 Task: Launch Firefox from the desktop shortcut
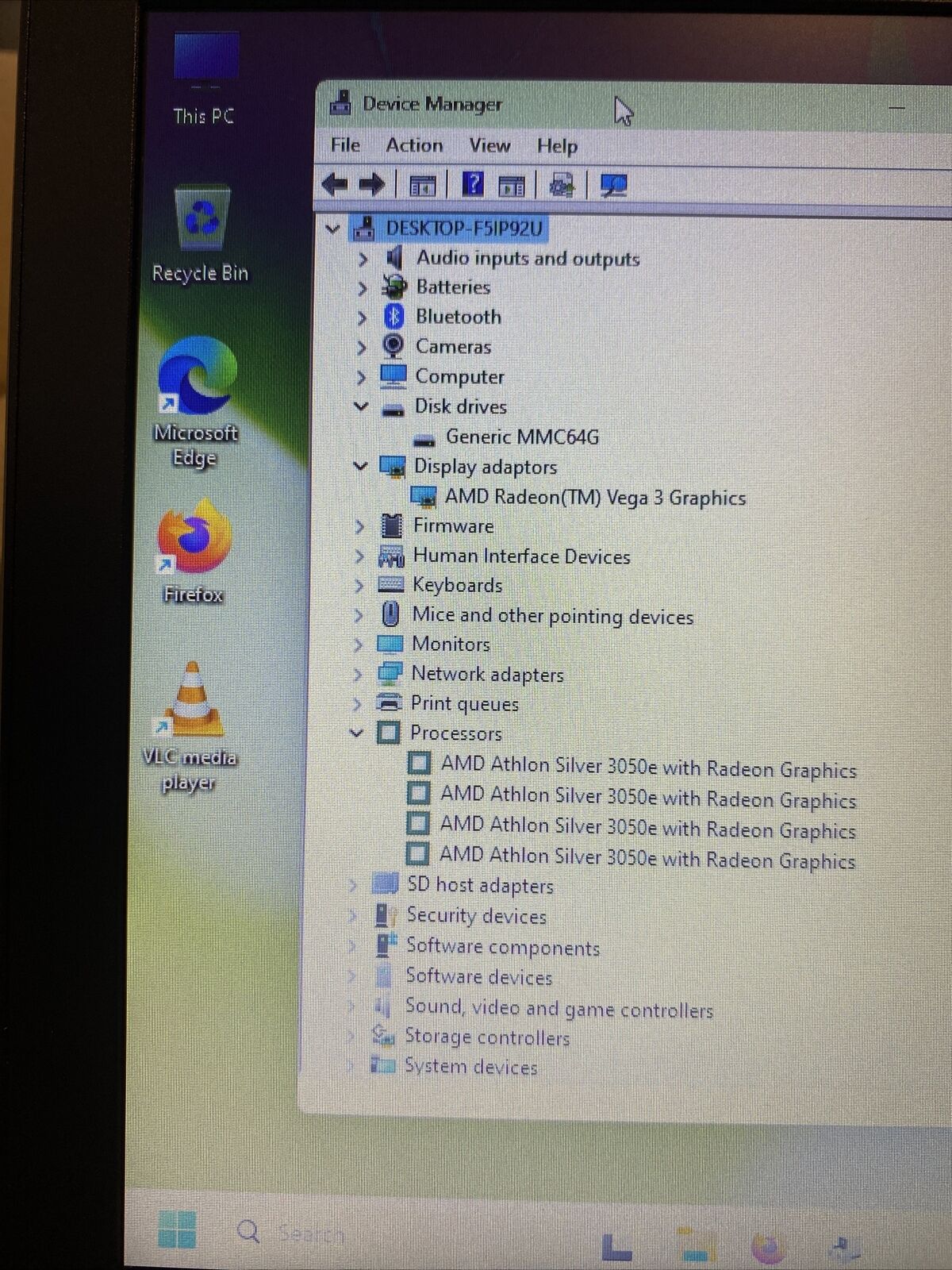(x=194, y=551)
